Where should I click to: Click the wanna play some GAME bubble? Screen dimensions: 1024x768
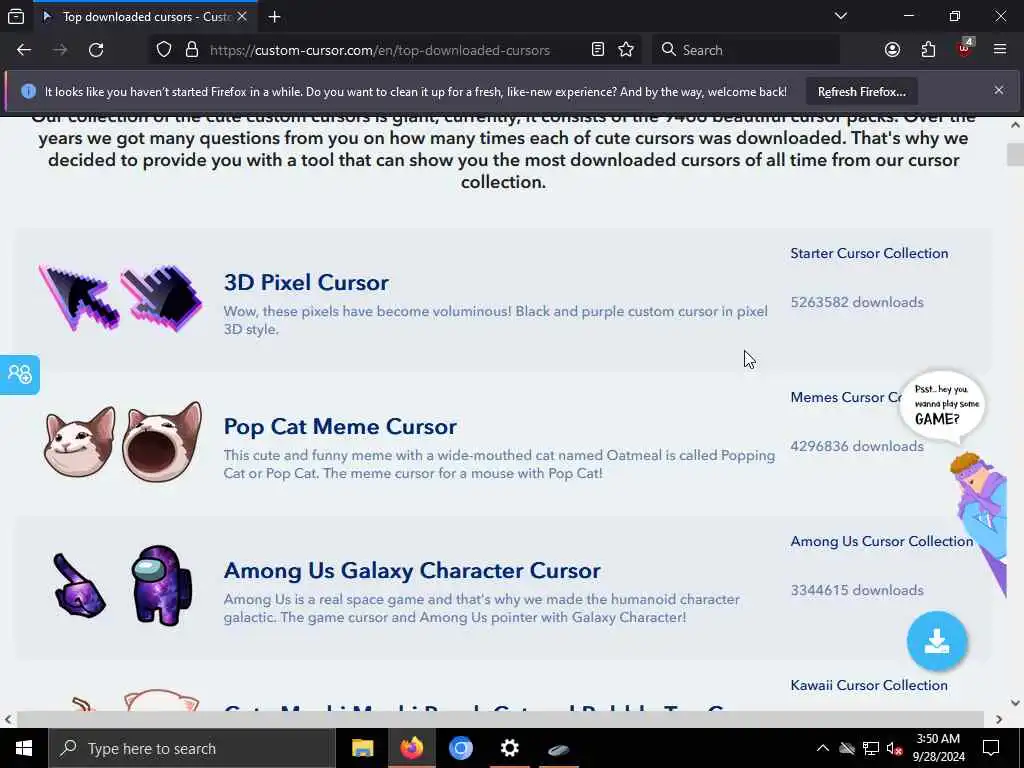942,406
